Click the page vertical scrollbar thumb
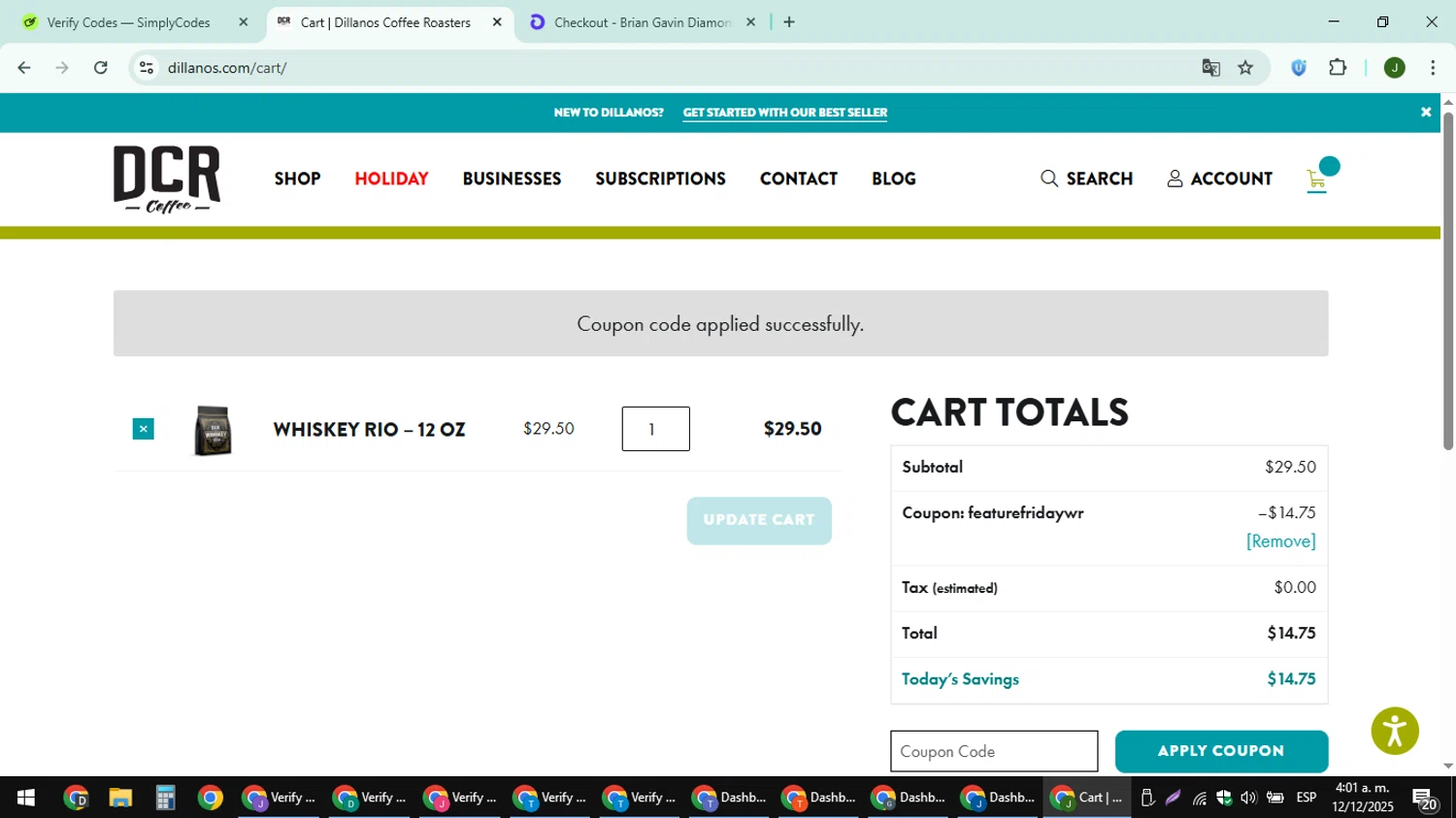Viewport: 1456px width, 818px height. [x=1447, y=281]
